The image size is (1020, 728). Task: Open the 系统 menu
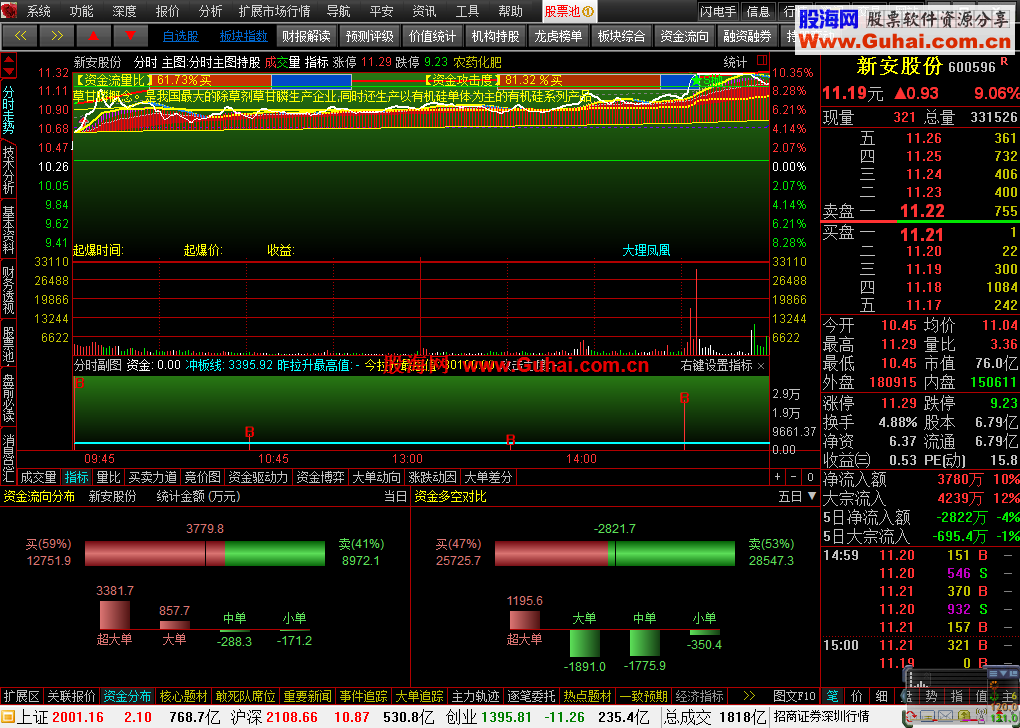[x=38, y=11]
